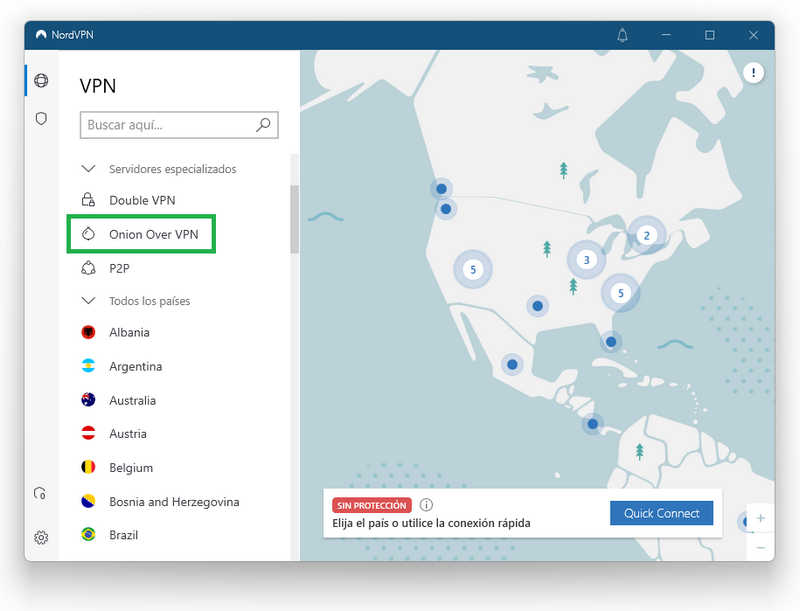Click the magnifying glass search icon
Image resolution: width=800 pixels, height=611 pixels.
click(x=263, y=124)
